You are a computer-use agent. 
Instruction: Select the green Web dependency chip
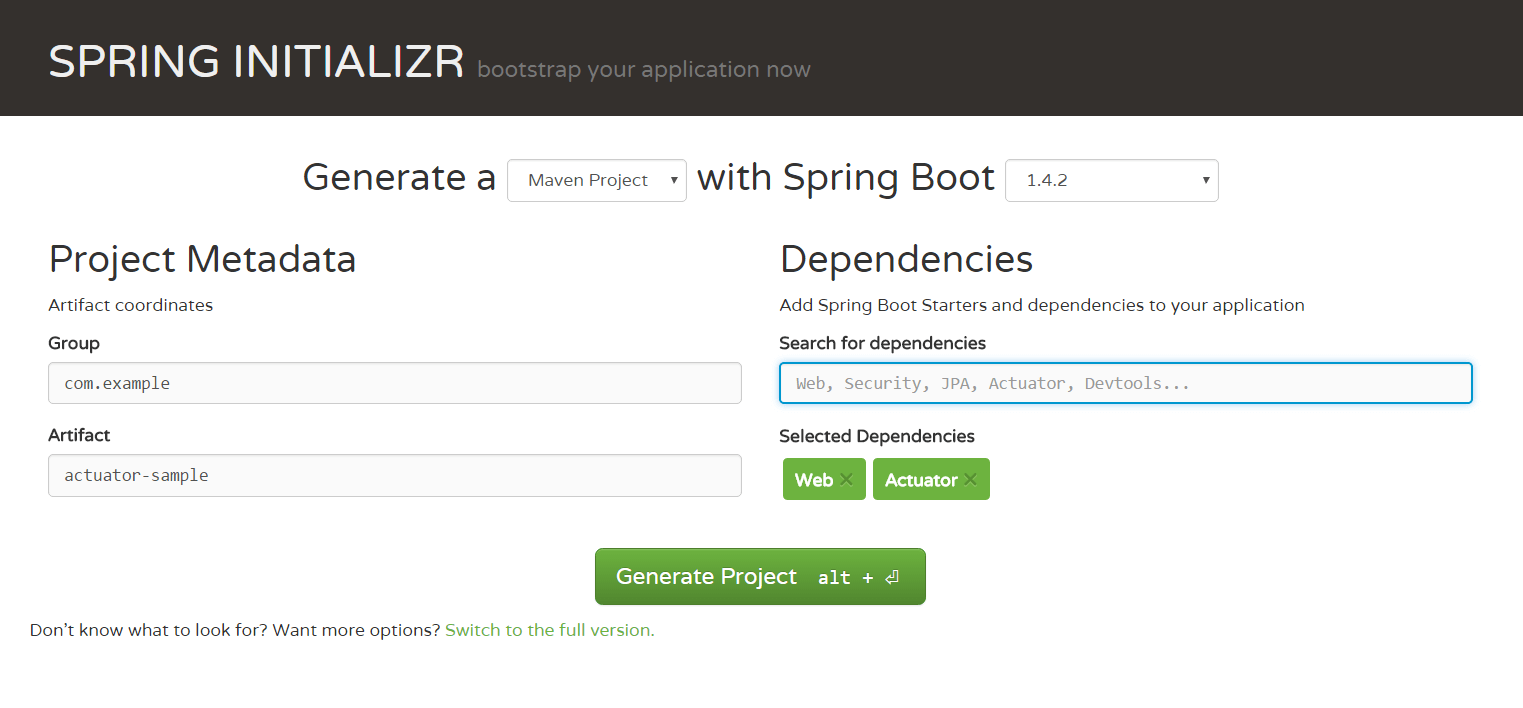(x=815, y=479)
